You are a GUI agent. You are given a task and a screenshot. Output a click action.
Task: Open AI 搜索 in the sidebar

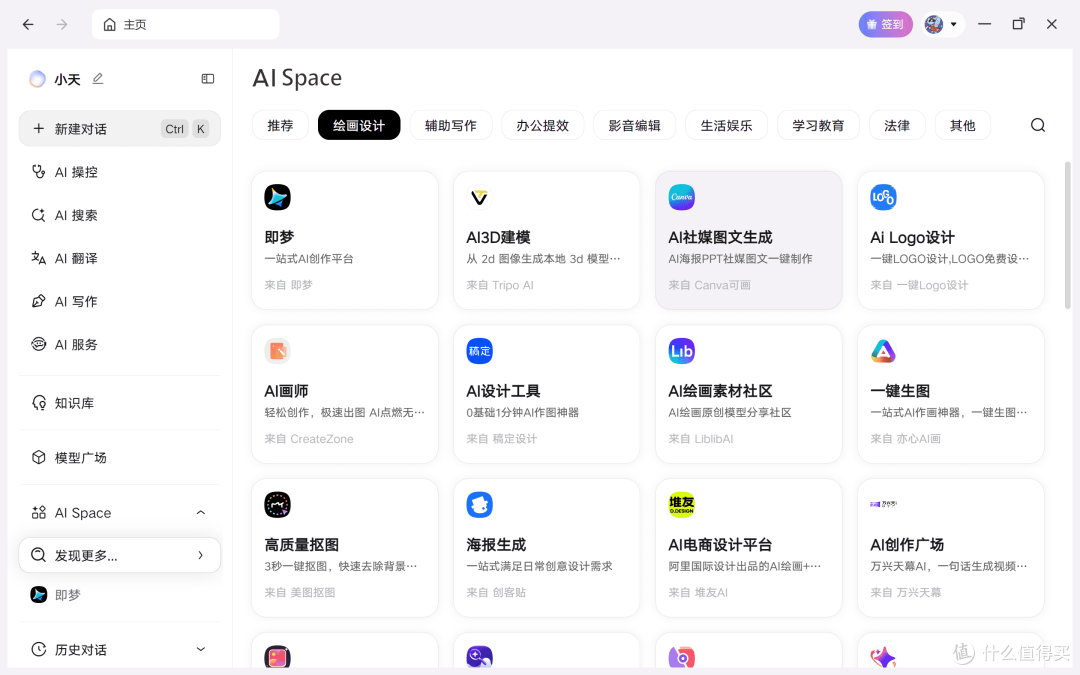pos(119,216)
